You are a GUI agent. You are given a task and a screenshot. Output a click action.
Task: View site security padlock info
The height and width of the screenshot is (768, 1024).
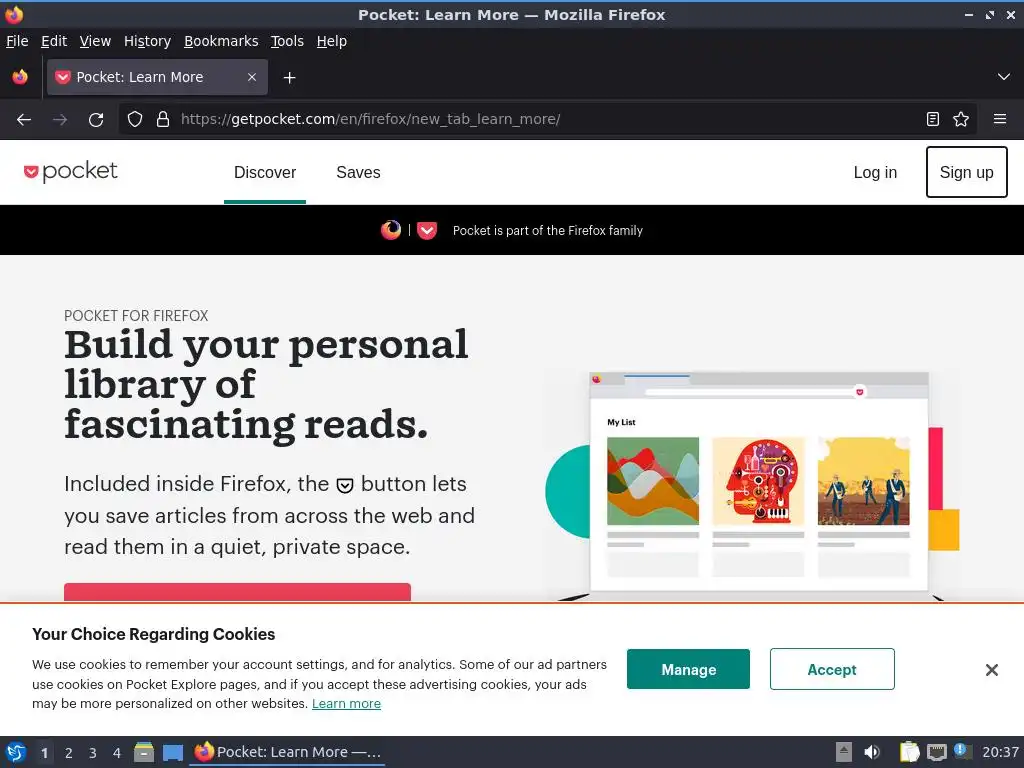coord(163,120)
